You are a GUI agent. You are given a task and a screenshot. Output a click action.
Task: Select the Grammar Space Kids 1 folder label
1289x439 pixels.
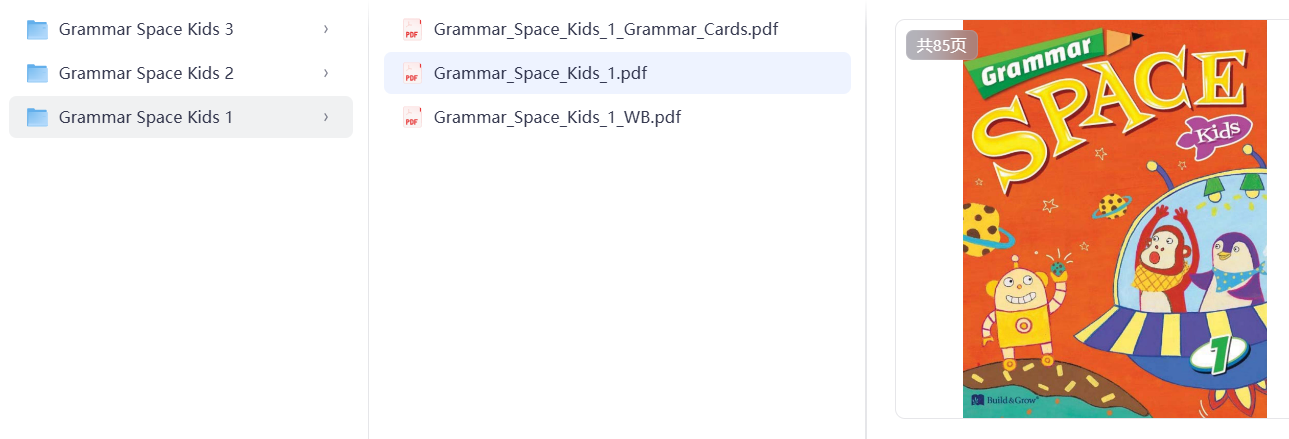point(146,117)
